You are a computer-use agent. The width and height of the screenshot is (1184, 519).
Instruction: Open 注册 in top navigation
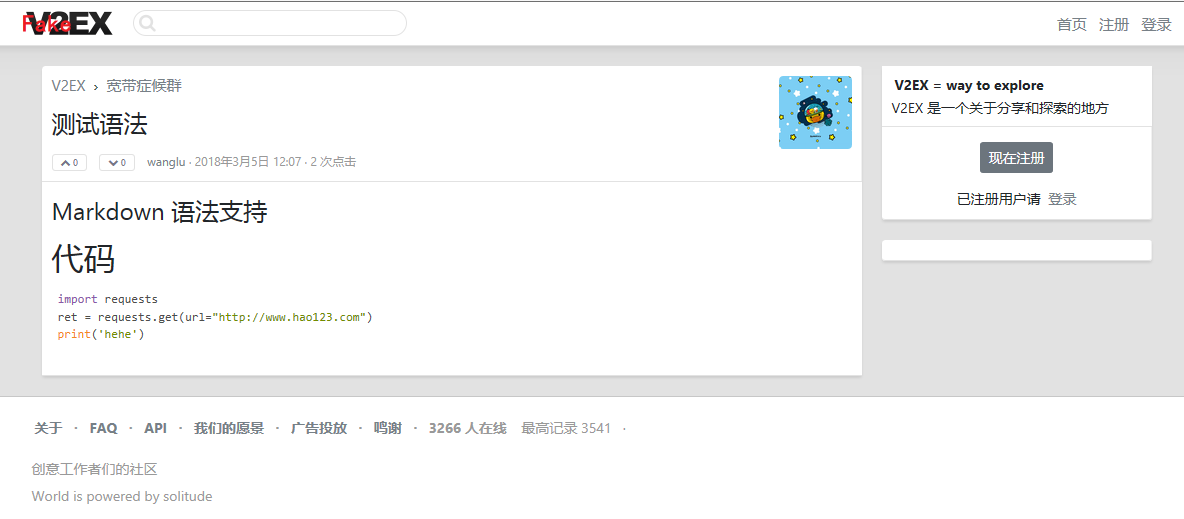click(1114, 25)
